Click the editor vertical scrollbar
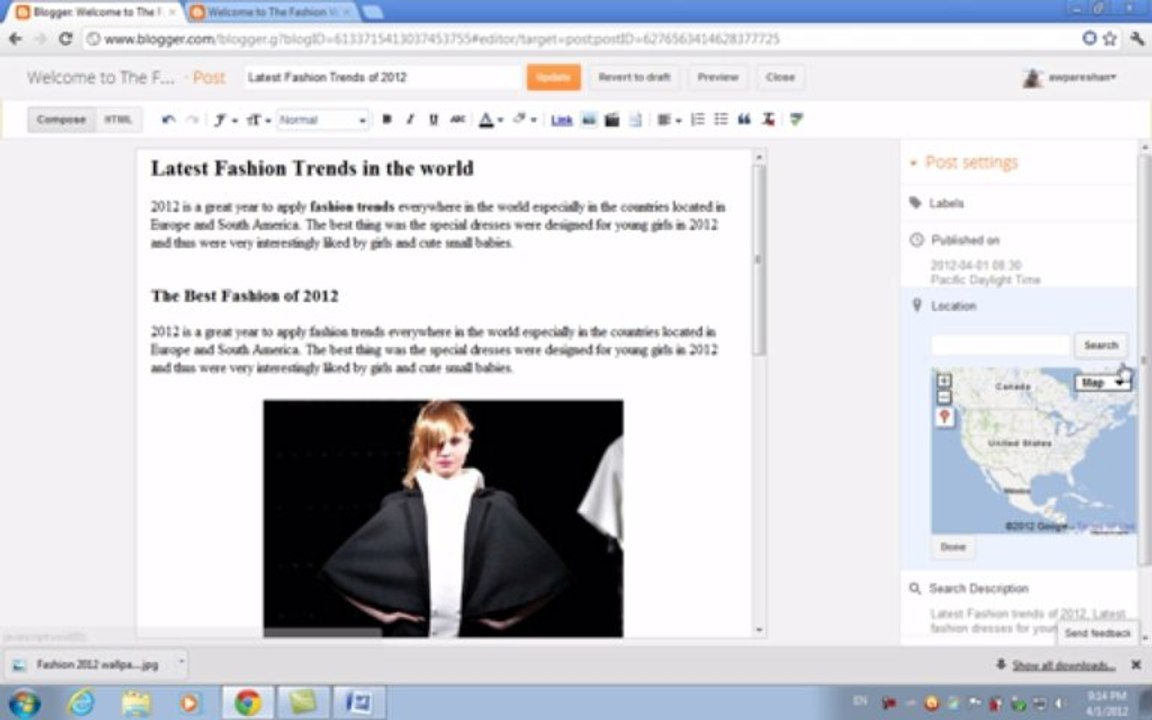 pyautogui.click(x=760, y=260)
